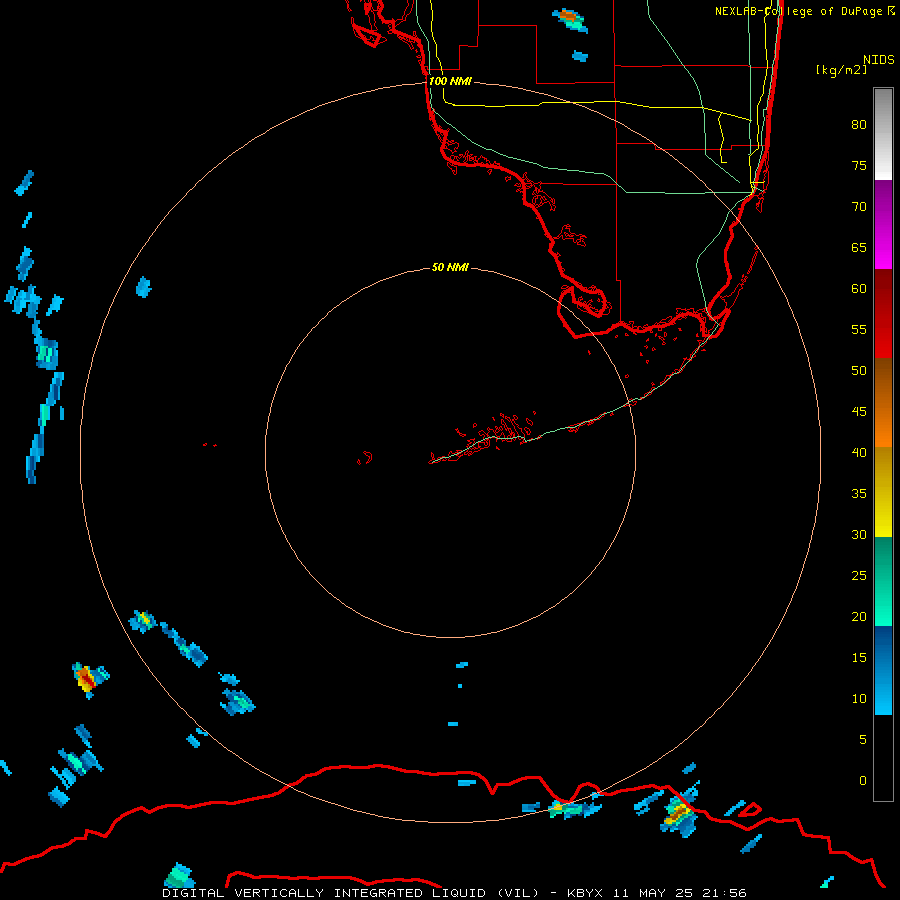Click 'DIGITAL VERTICALLY INTEGRATED LIQUID (VIL)' product title
This screenshot has height=900, width=900.
click(x=352, y=893)
